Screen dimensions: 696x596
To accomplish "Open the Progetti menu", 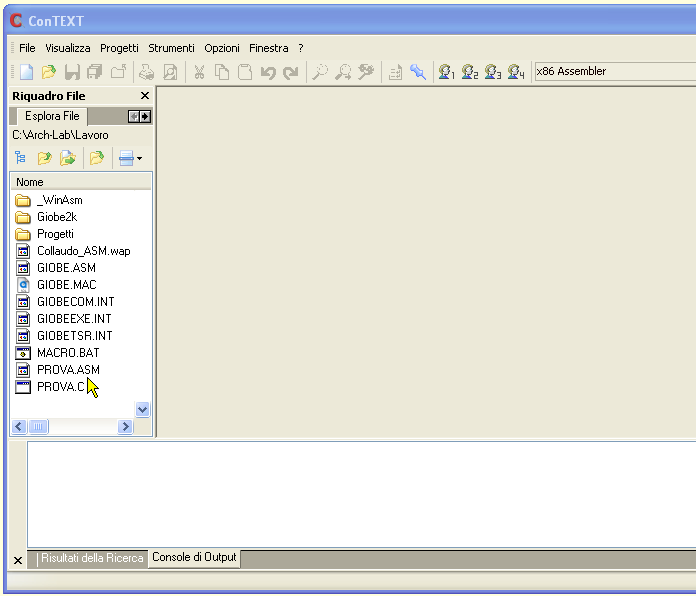I will (x=119, y=48).
